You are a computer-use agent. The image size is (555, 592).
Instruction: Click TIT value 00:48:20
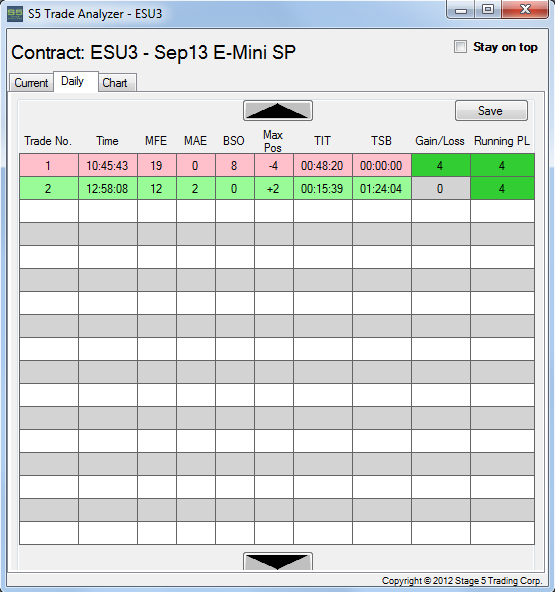pos(323,165)
